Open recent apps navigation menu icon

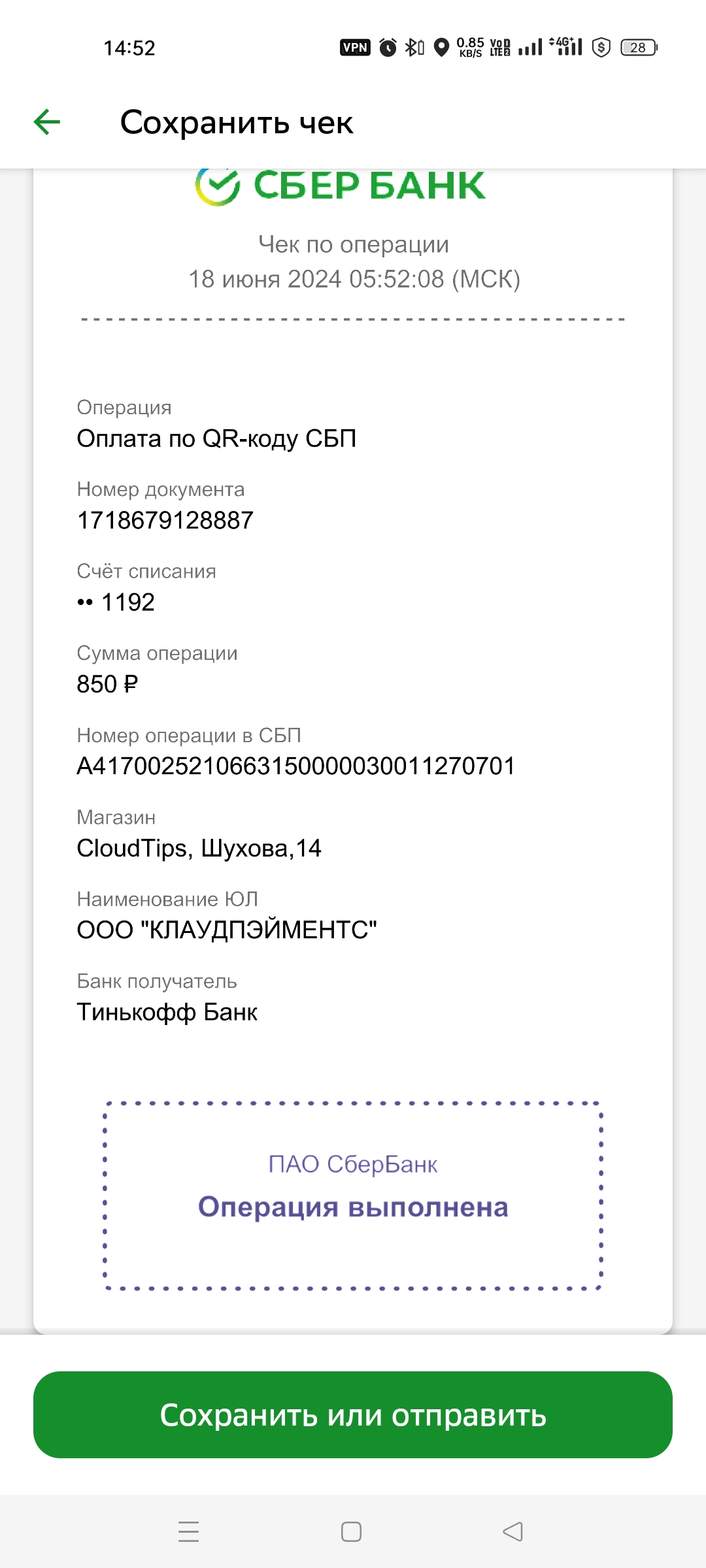tap(189, 1531)
